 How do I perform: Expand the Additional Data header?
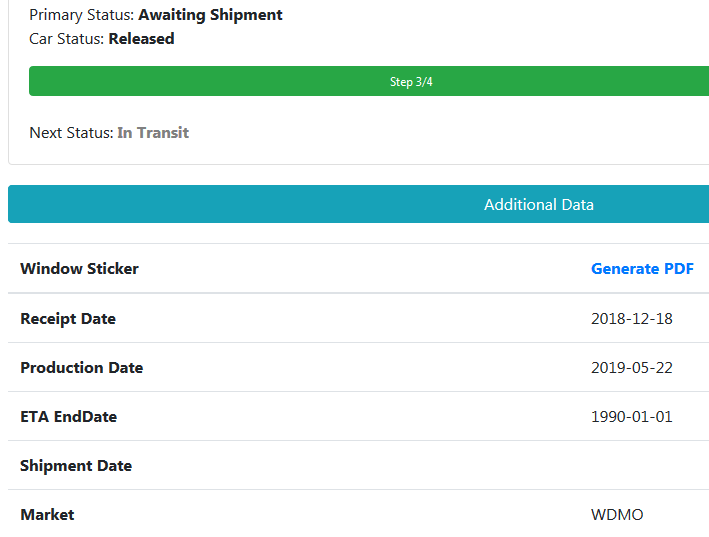coord(359,204)
